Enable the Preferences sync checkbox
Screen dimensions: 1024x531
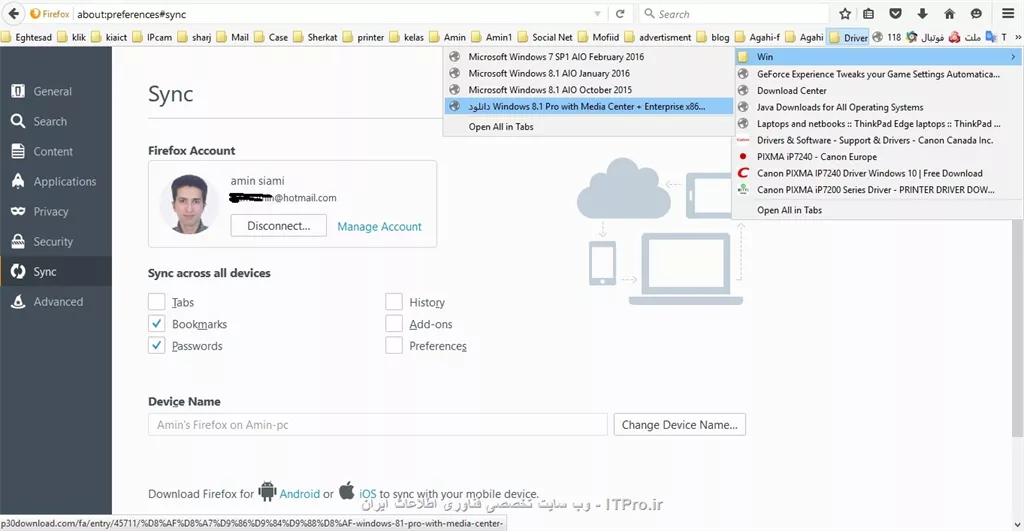[x=394, y=345]
